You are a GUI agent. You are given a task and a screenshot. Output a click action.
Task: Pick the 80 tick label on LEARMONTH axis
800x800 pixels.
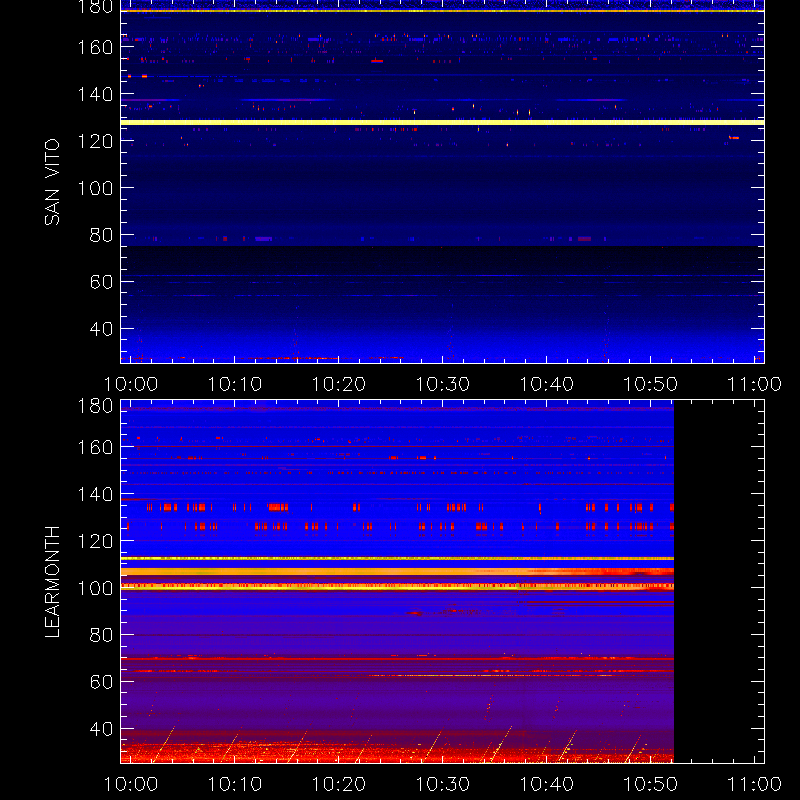(101, 635)
